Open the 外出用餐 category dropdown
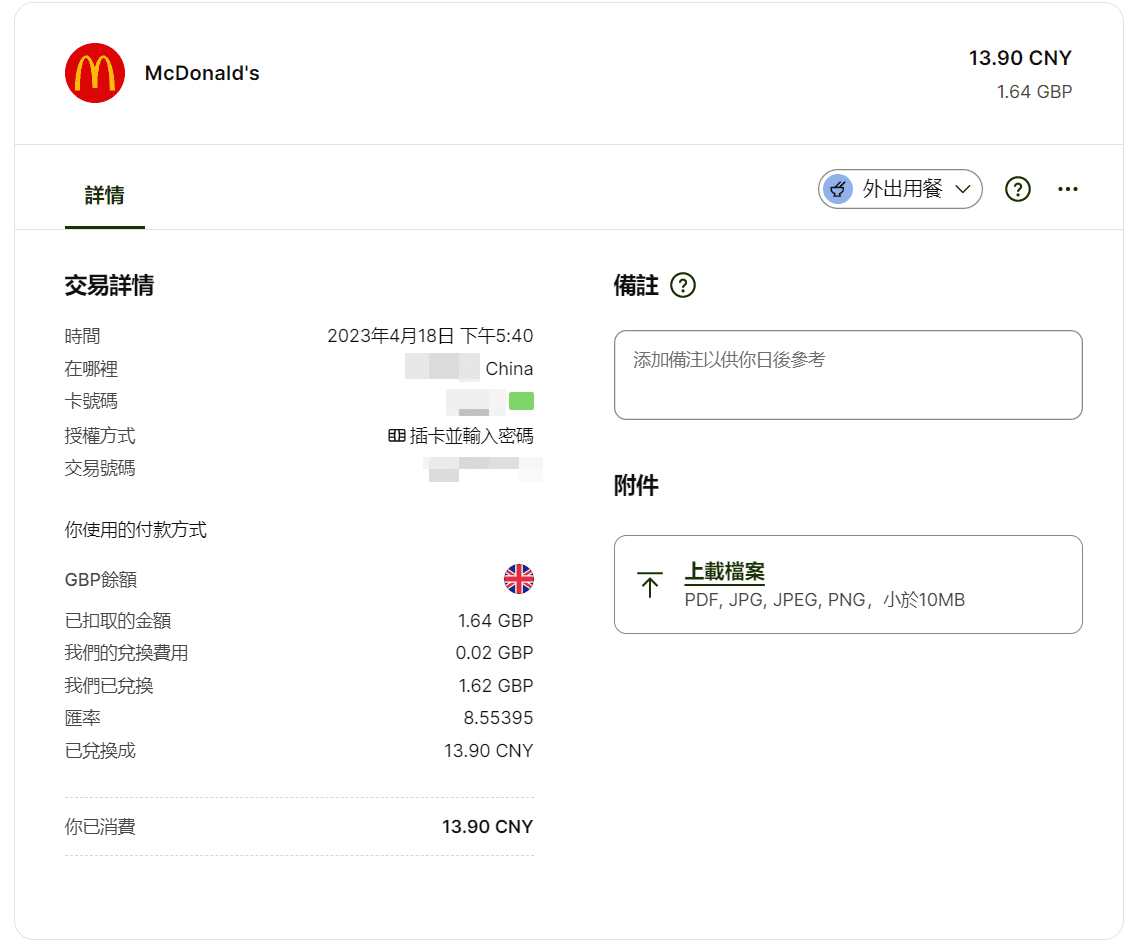 899,189
